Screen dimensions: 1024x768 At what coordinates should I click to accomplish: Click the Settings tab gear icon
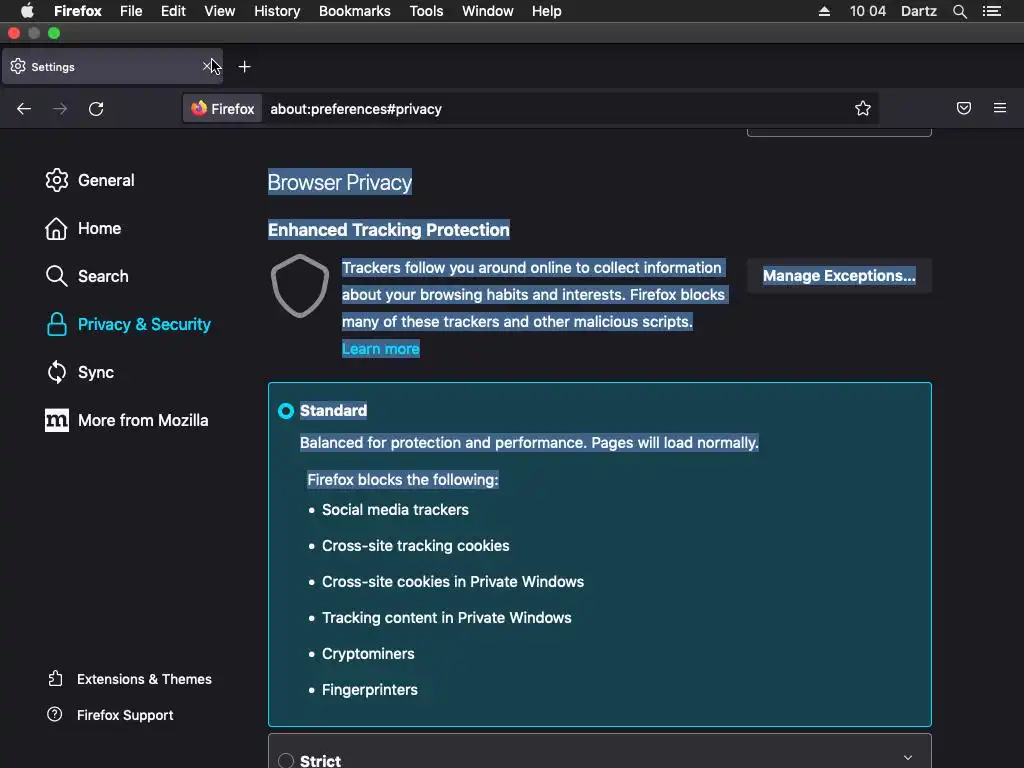[18, 66]
